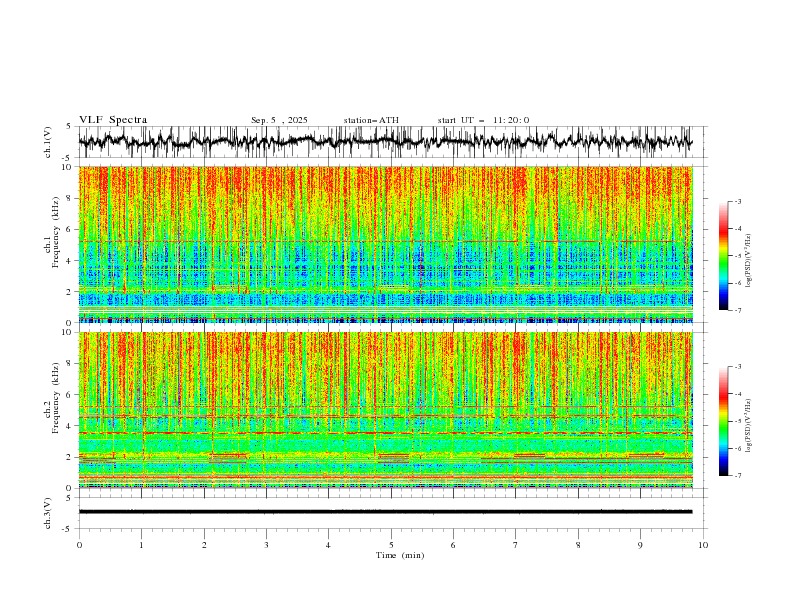The height and width of the screenshot is (612, 792).
Task: Click the 'ch.3(V)' axis label
Action: 48,513
